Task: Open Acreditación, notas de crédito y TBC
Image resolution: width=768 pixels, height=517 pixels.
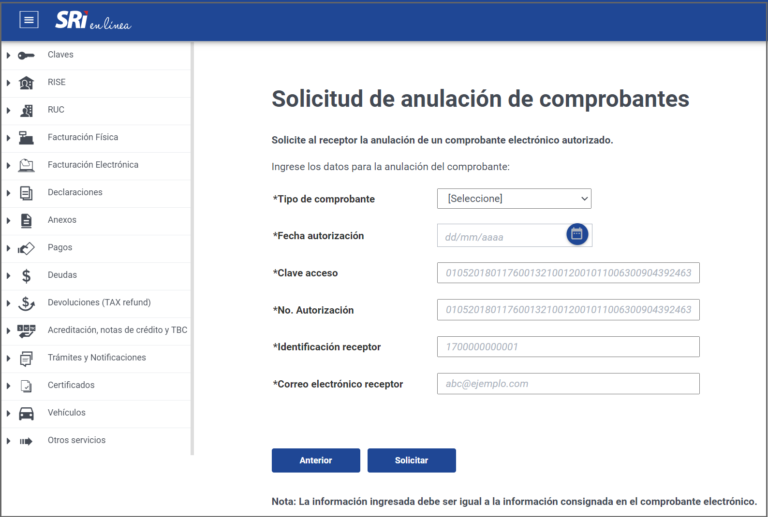Action: [x=117, y=330]
